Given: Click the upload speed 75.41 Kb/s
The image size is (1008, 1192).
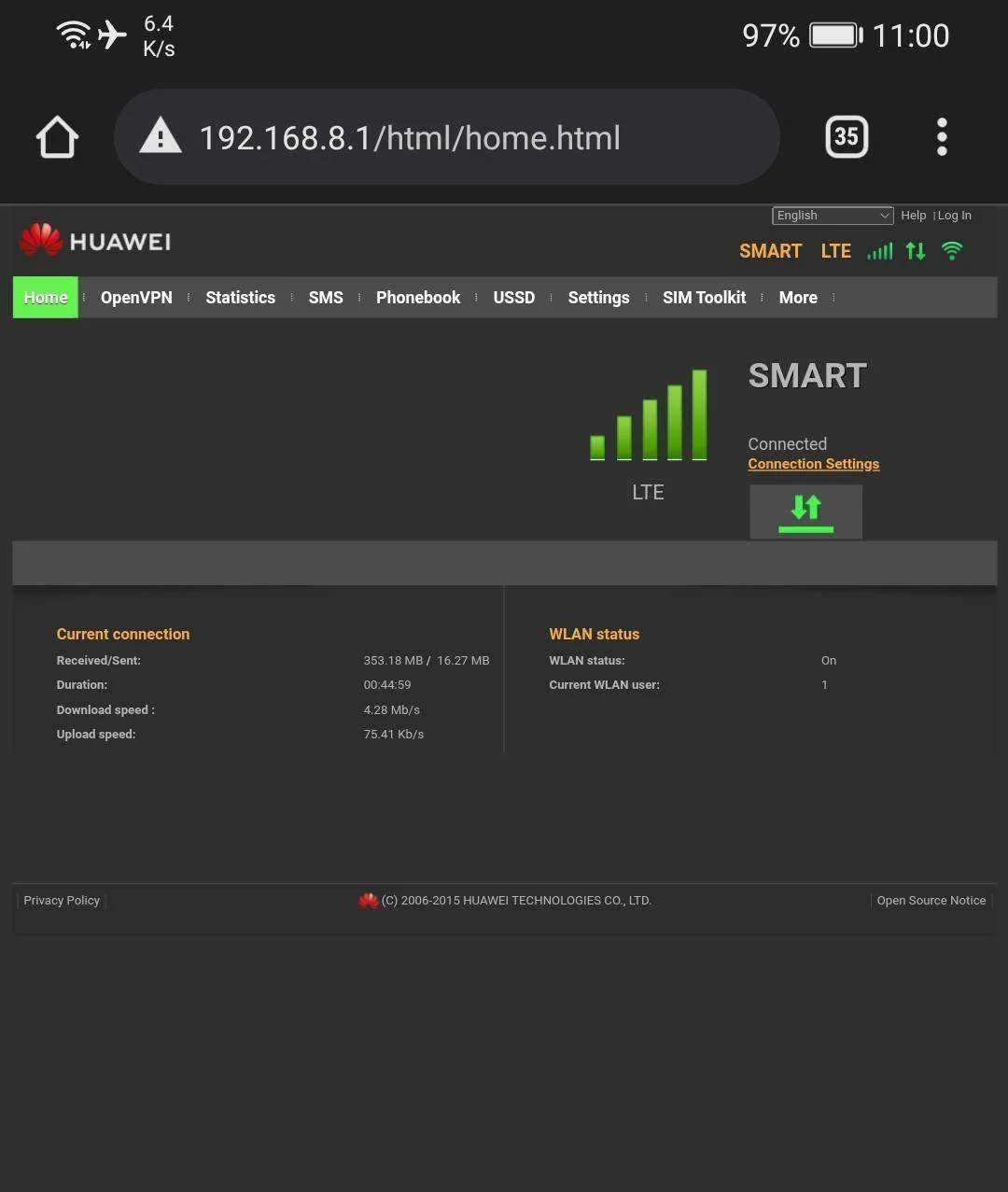Looking at the screenshot, I should click(x=394, y=734).
